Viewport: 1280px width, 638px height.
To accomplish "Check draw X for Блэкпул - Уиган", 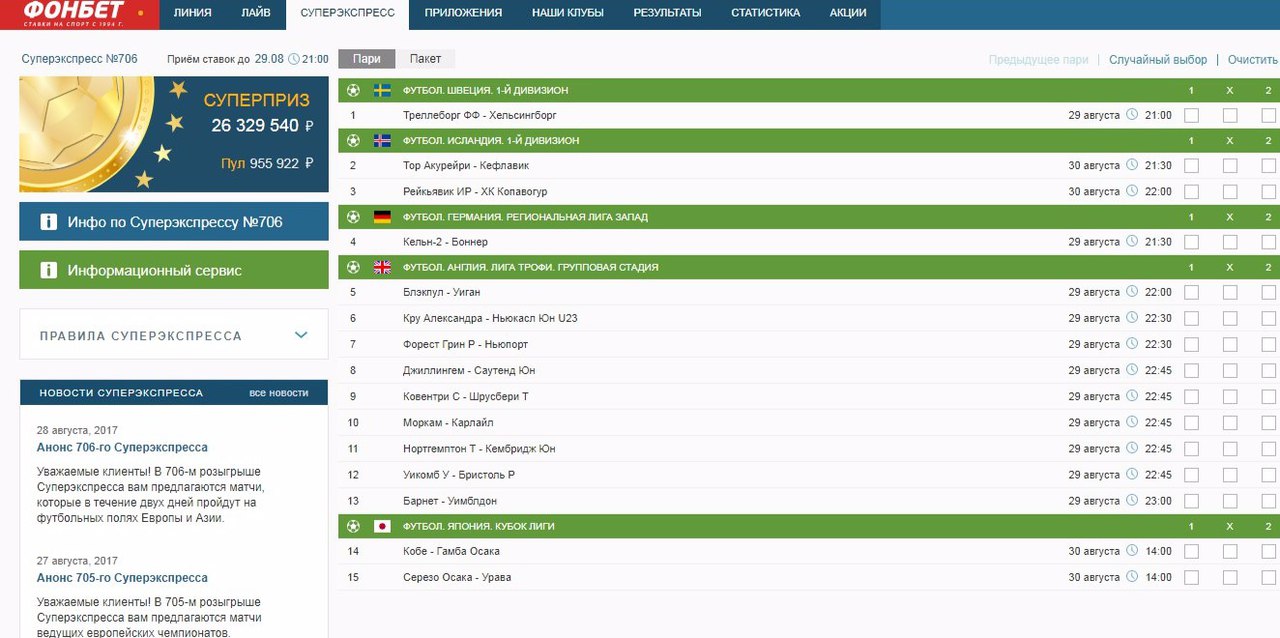I will coord(1230,292).
